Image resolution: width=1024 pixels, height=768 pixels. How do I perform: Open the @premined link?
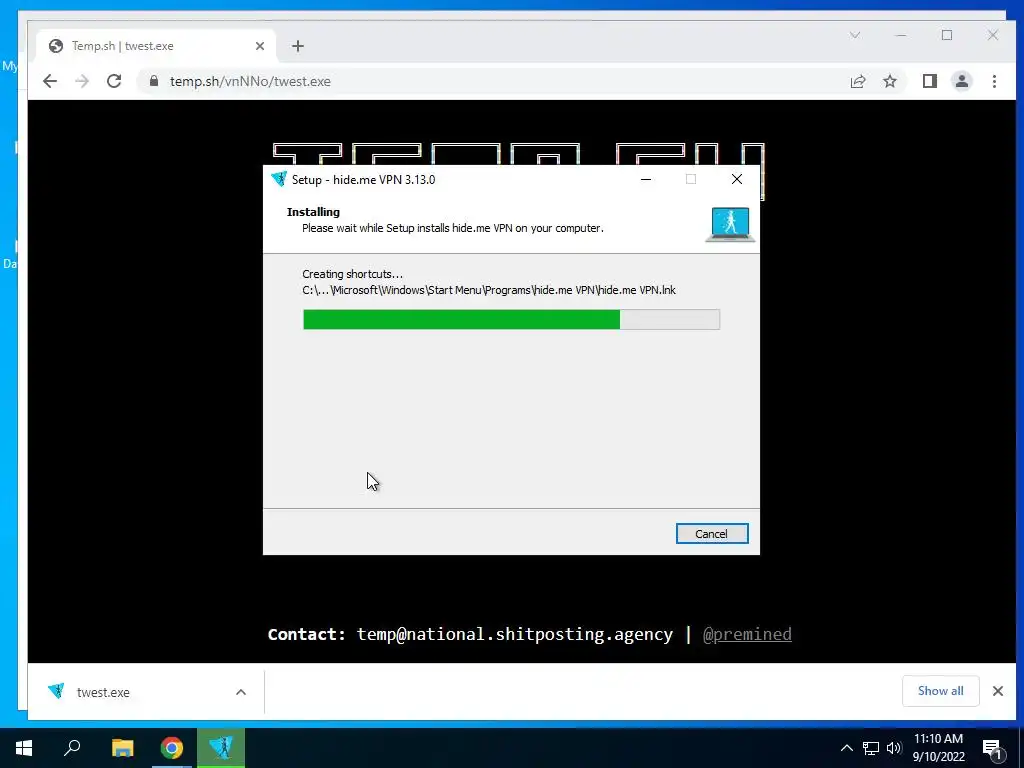747,634
